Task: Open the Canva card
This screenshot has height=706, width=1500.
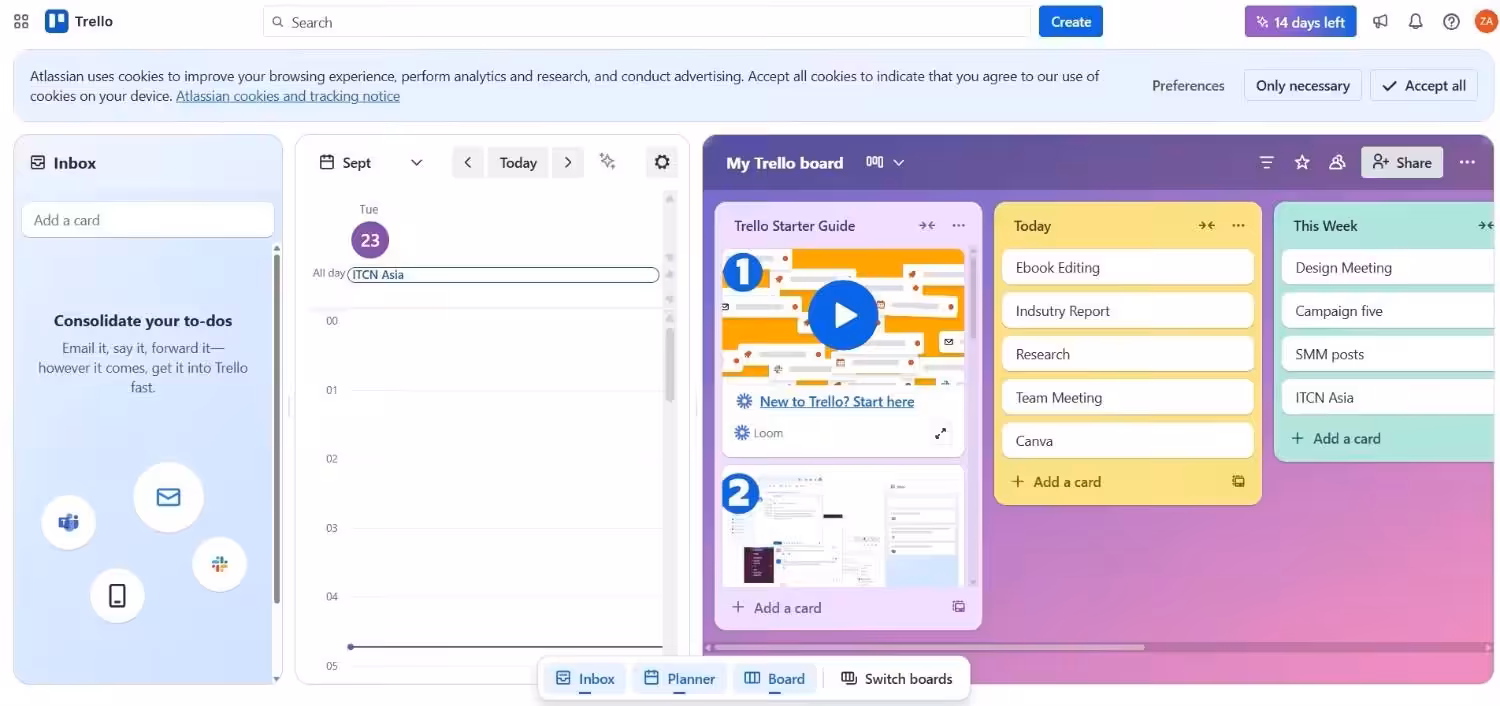Action: click(x=1128, y=441)
